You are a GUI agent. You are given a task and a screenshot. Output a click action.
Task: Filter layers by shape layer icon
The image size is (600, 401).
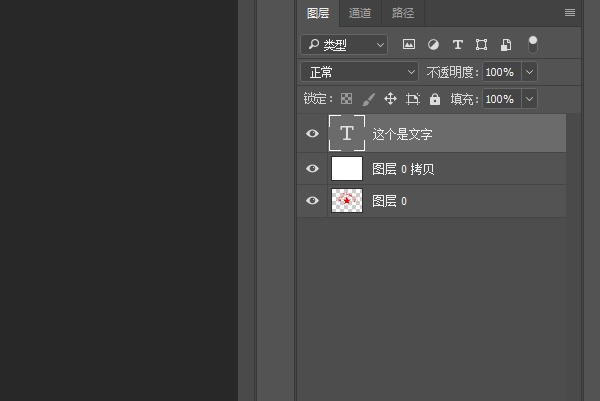[x=482, y=45]
